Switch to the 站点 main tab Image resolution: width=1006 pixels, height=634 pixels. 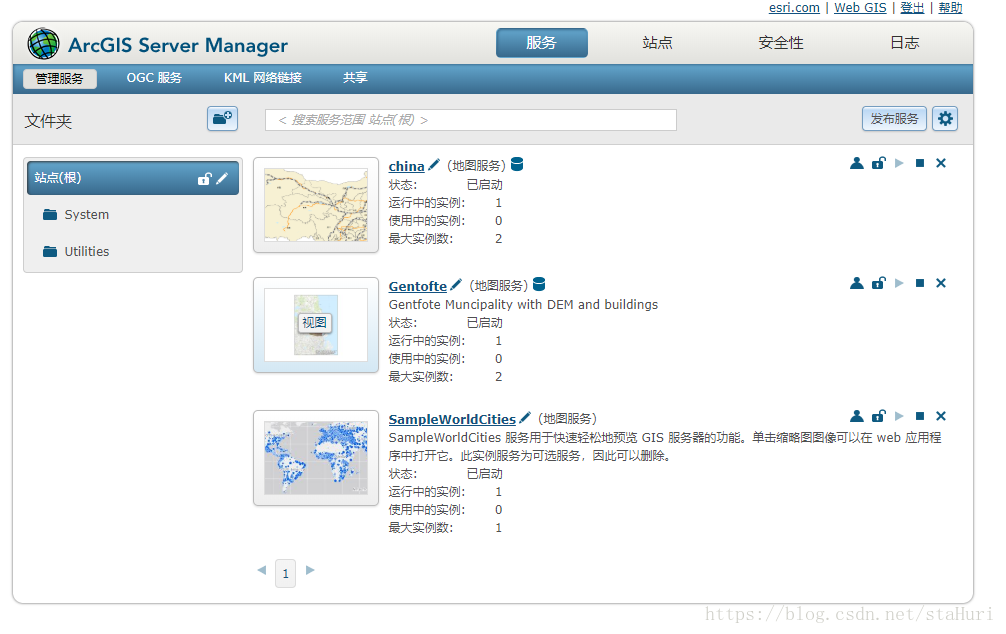(658, 43)
